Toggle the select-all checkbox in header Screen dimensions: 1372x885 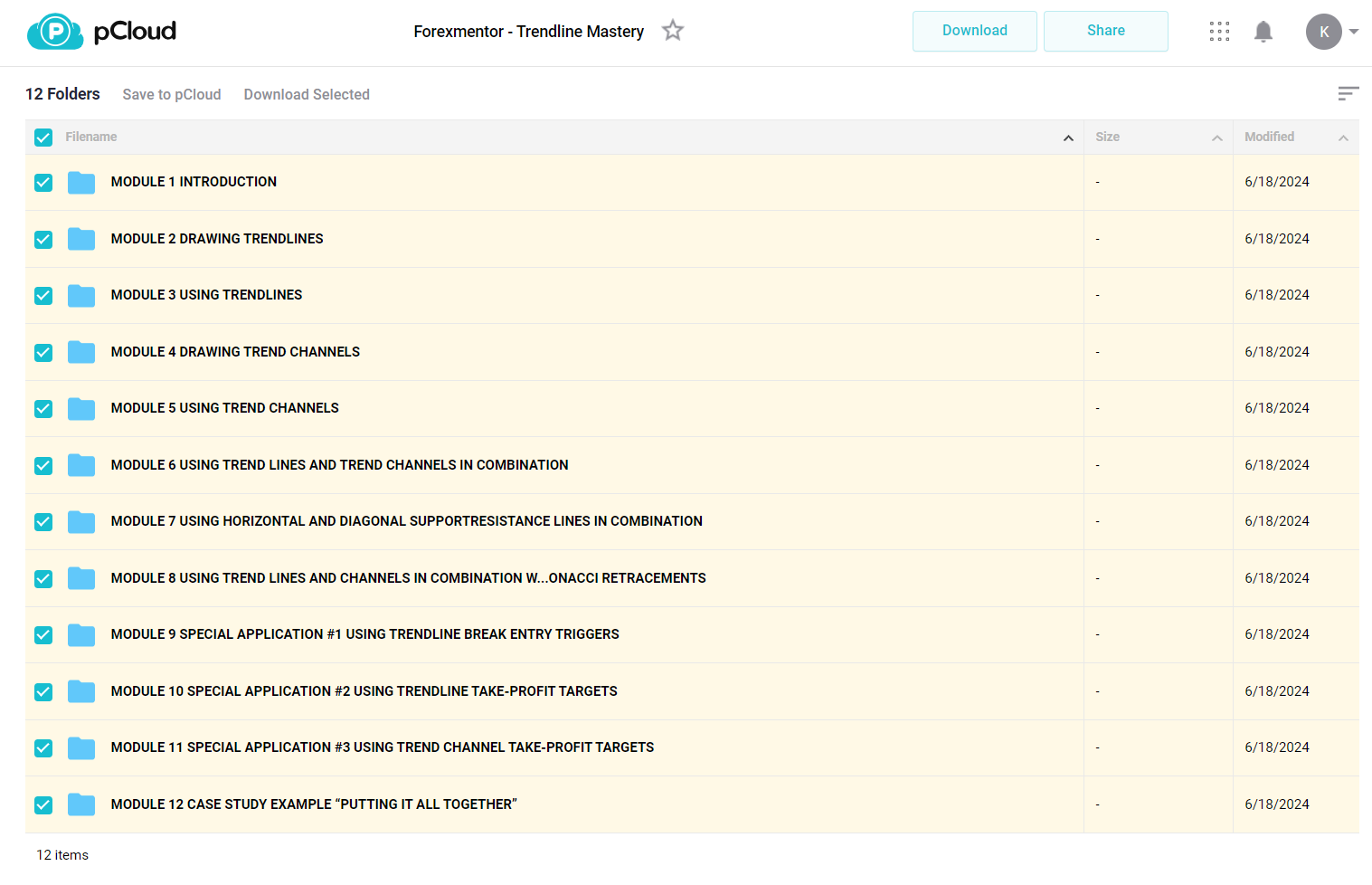click(43, 138)
